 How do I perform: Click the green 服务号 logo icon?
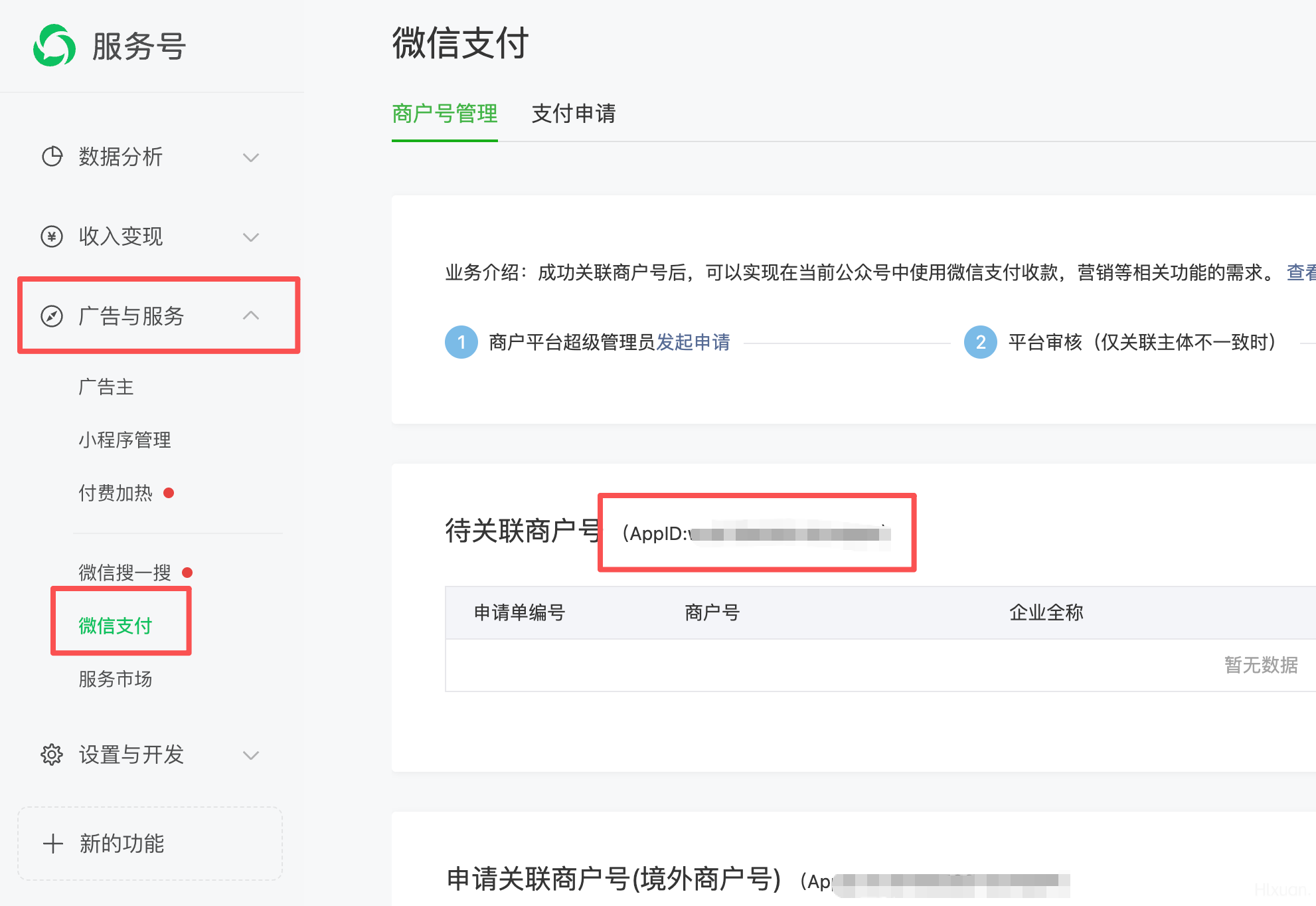click(54, 46)
